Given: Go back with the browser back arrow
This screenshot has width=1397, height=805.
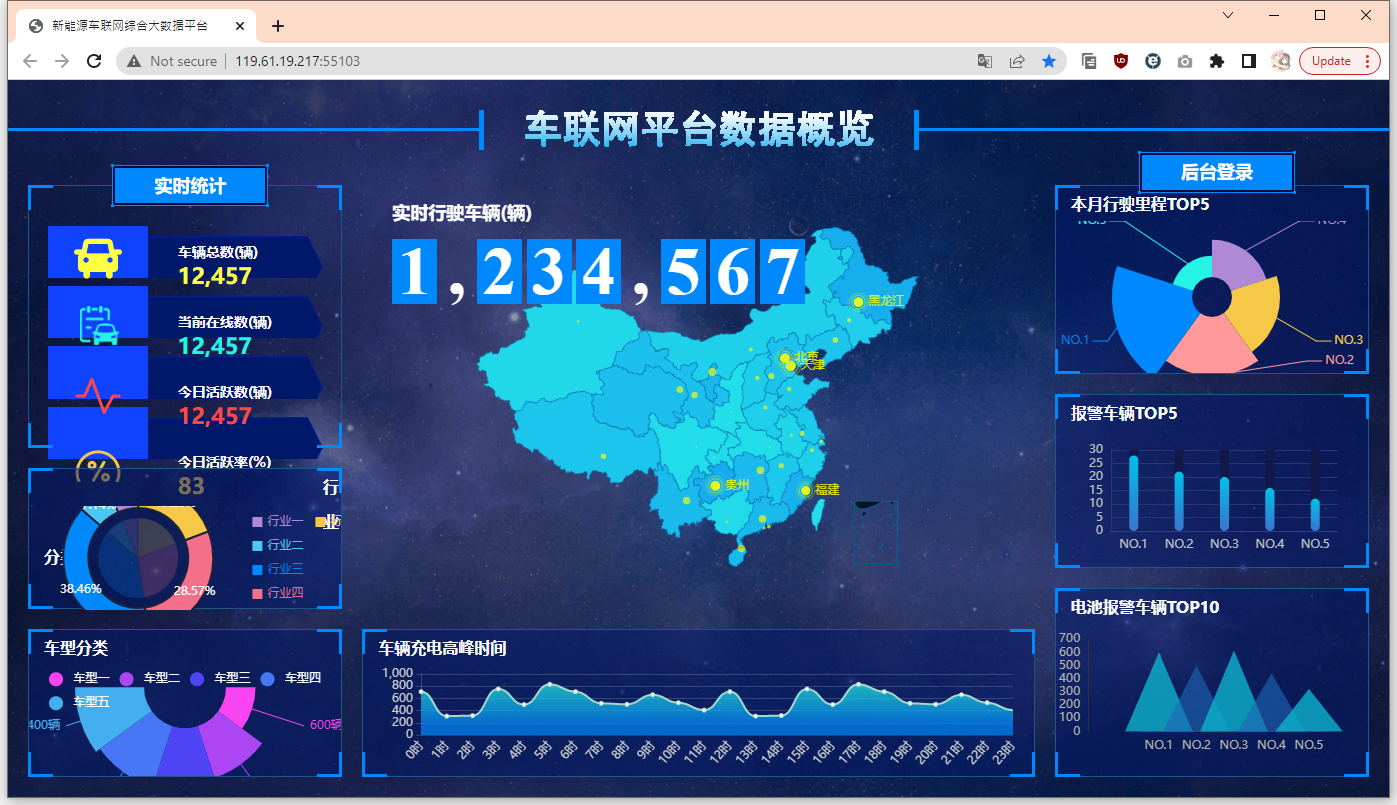Looking at the screenshot, I should (x=30, y=61).
